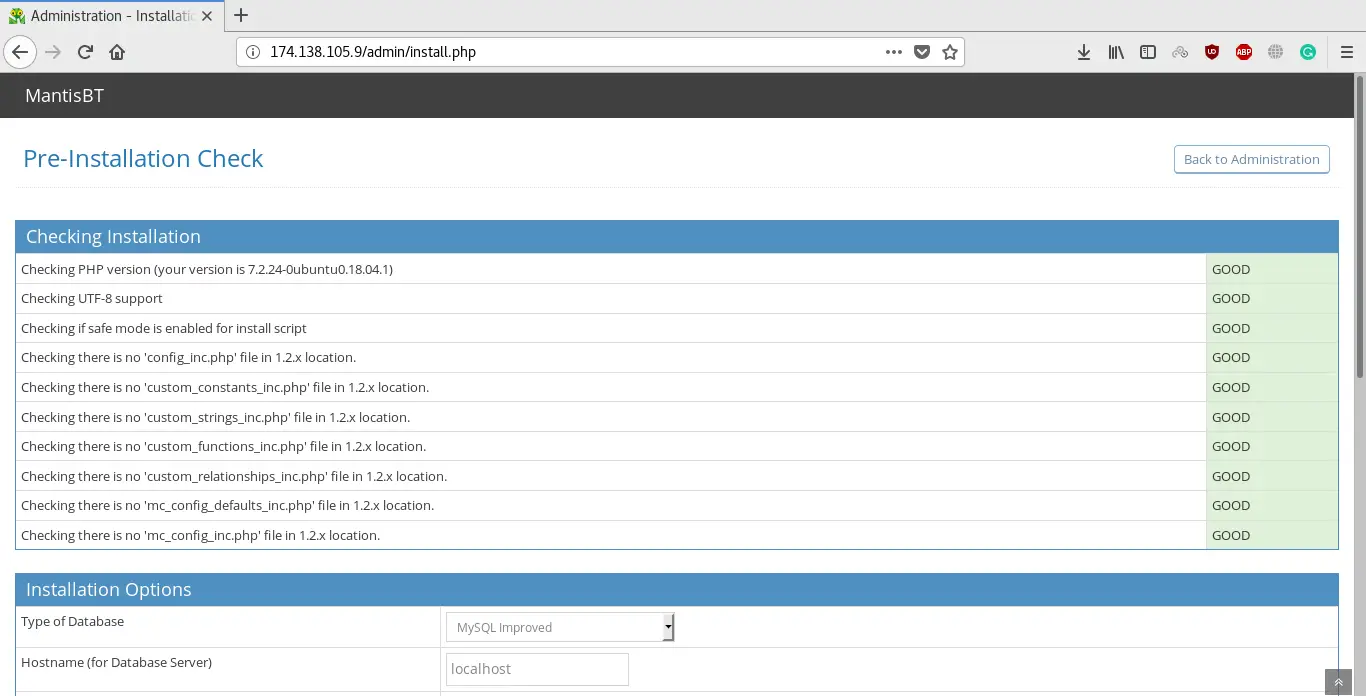Open the MantisBT home link

pyautogui.click(x=64, y=96)
